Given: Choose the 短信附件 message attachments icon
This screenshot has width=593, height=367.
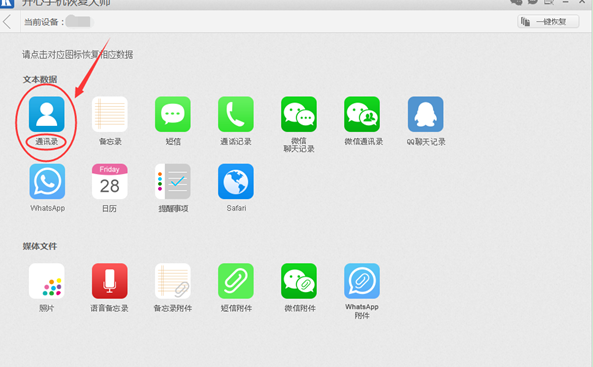Looking at the screenshot, I should 236,281.
